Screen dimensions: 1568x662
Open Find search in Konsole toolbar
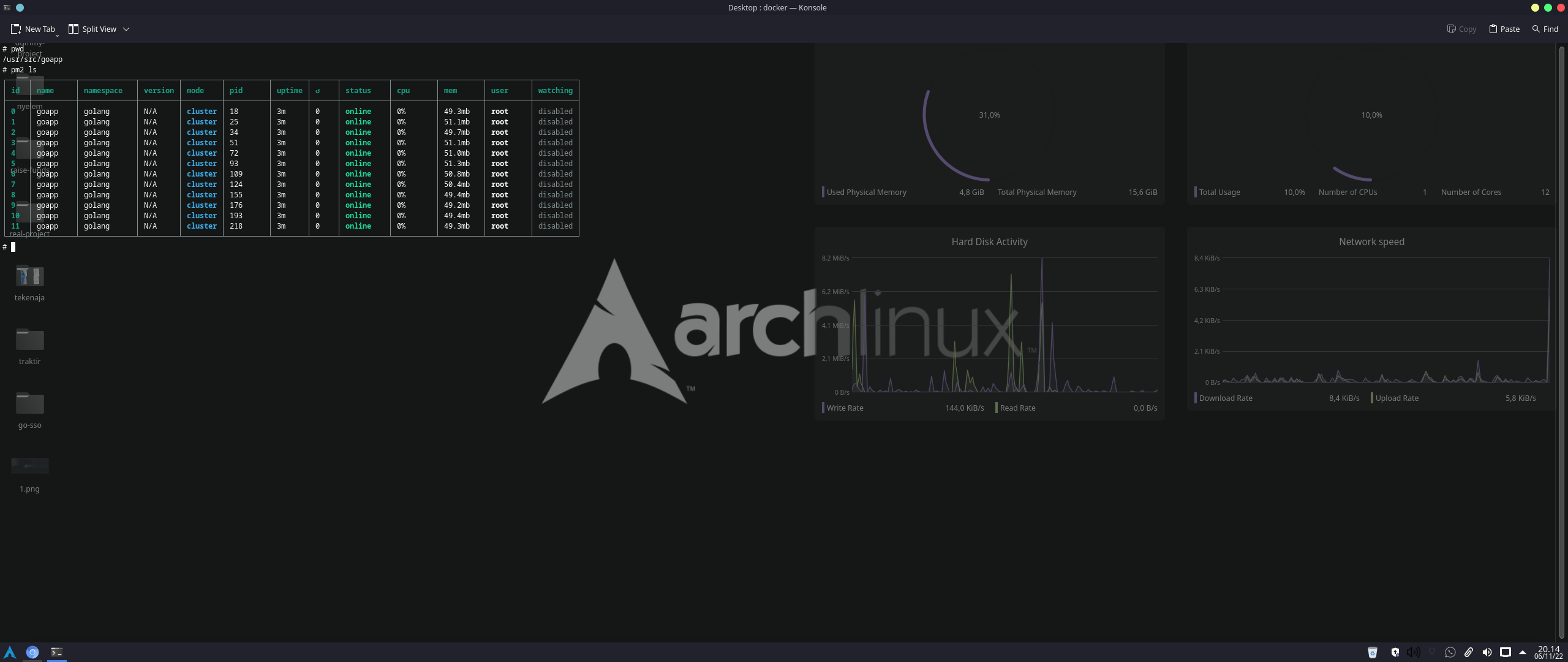click(x=1545, y=29)
